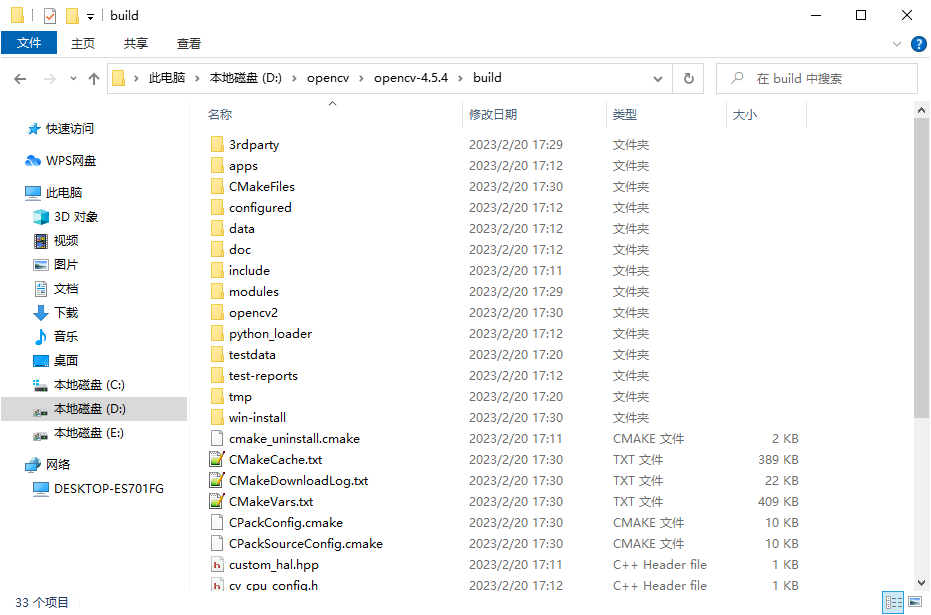Viewport: 931px width, 615px height.
Task: Open Downloads folder in the sidebar
Action: [x=56, y=312]
